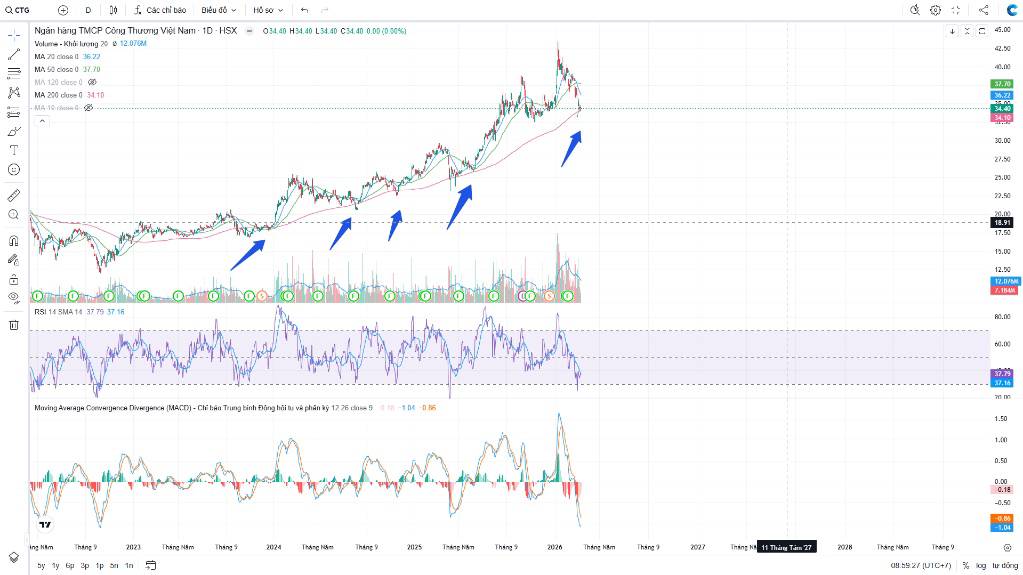Viewport: 1023px width, 575px height.
Task: Click the MACD indicator legend title
Action: tap(204, 408)
